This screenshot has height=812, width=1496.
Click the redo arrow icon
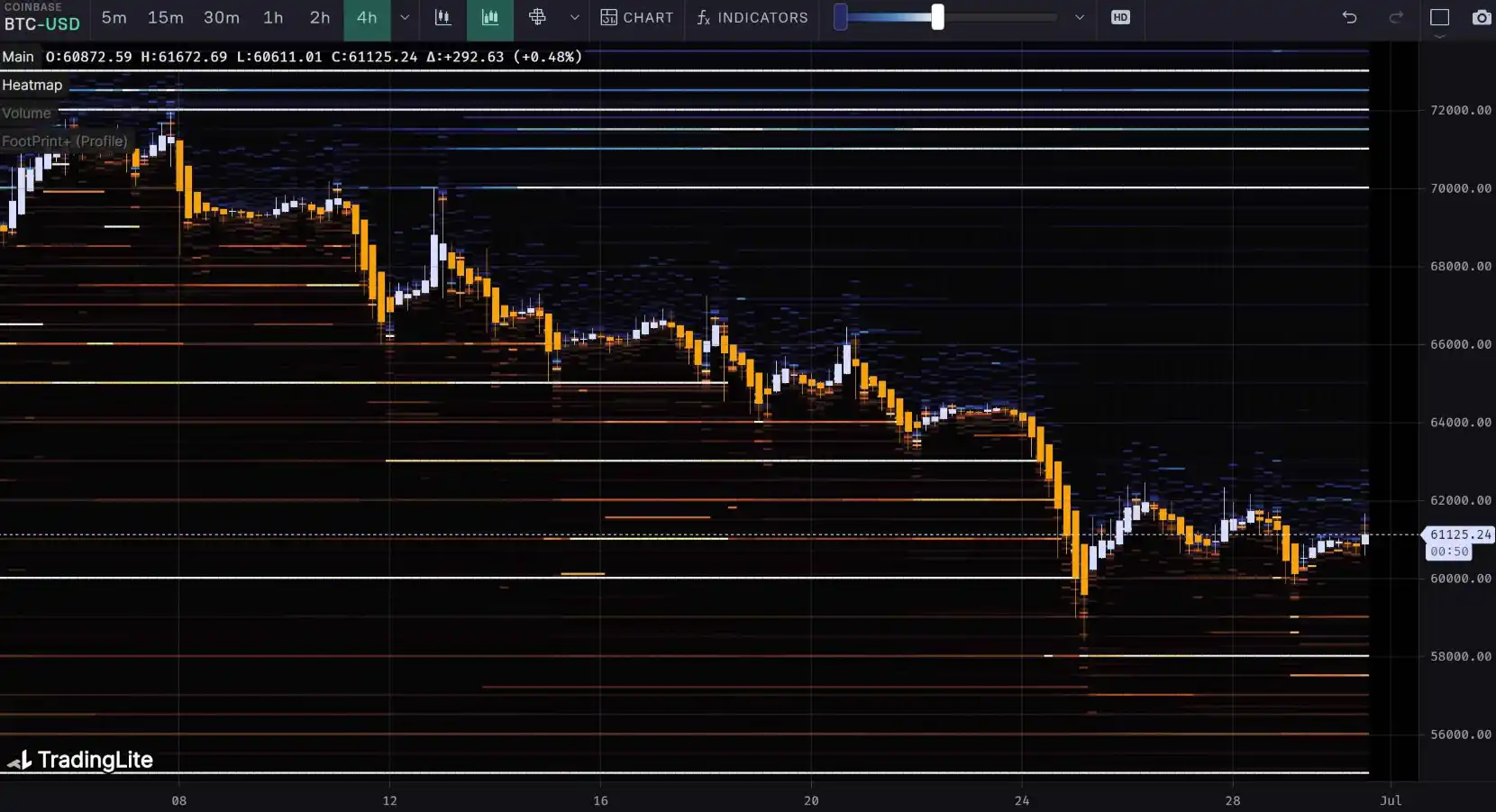1396,18
